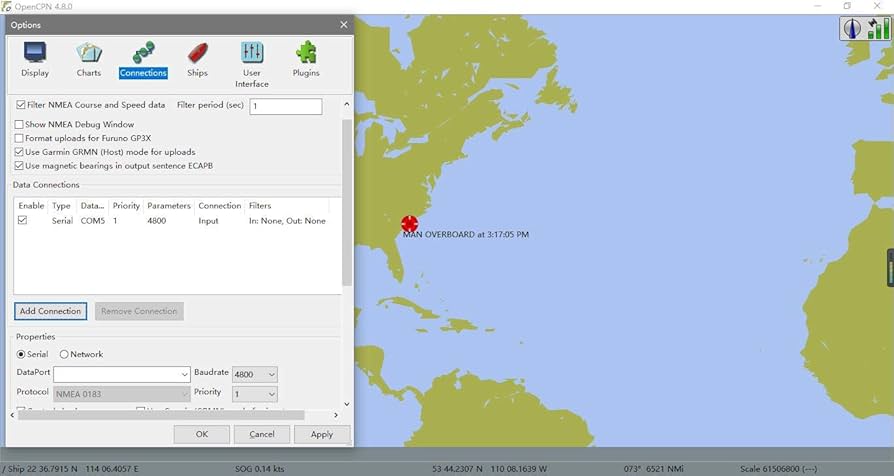Viewport: 894px width, 476px height.
Task: Click the horizontal scrollbar thumb in options
Action: 161,415
